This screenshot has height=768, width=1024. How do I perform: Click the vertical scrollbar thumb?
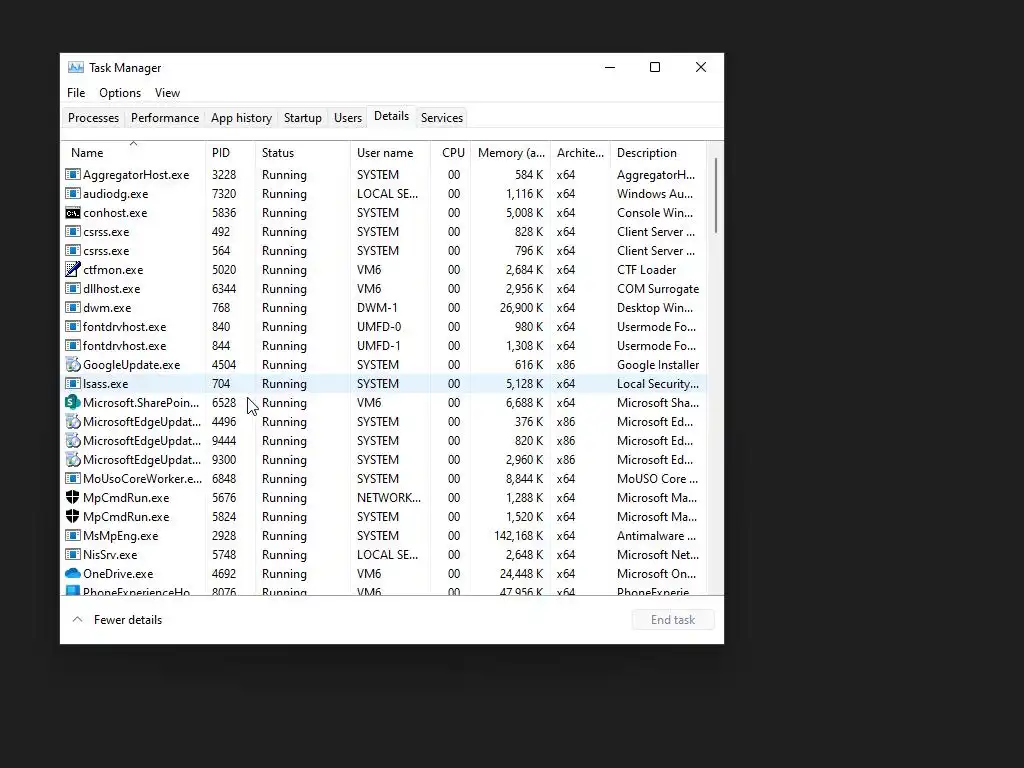click(x=716, y=196)
